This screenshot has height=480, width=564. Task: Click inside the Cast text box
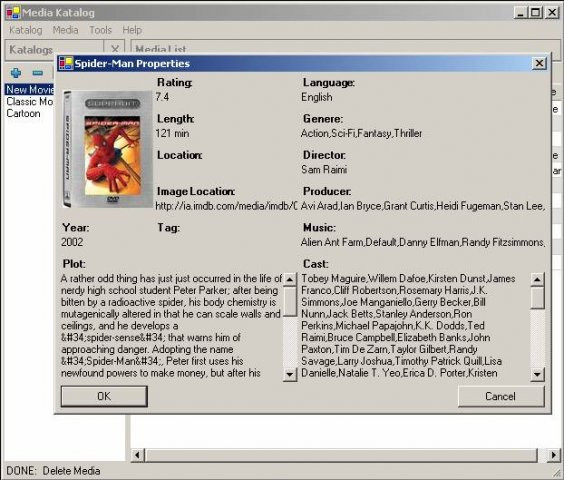pos(415,326)
